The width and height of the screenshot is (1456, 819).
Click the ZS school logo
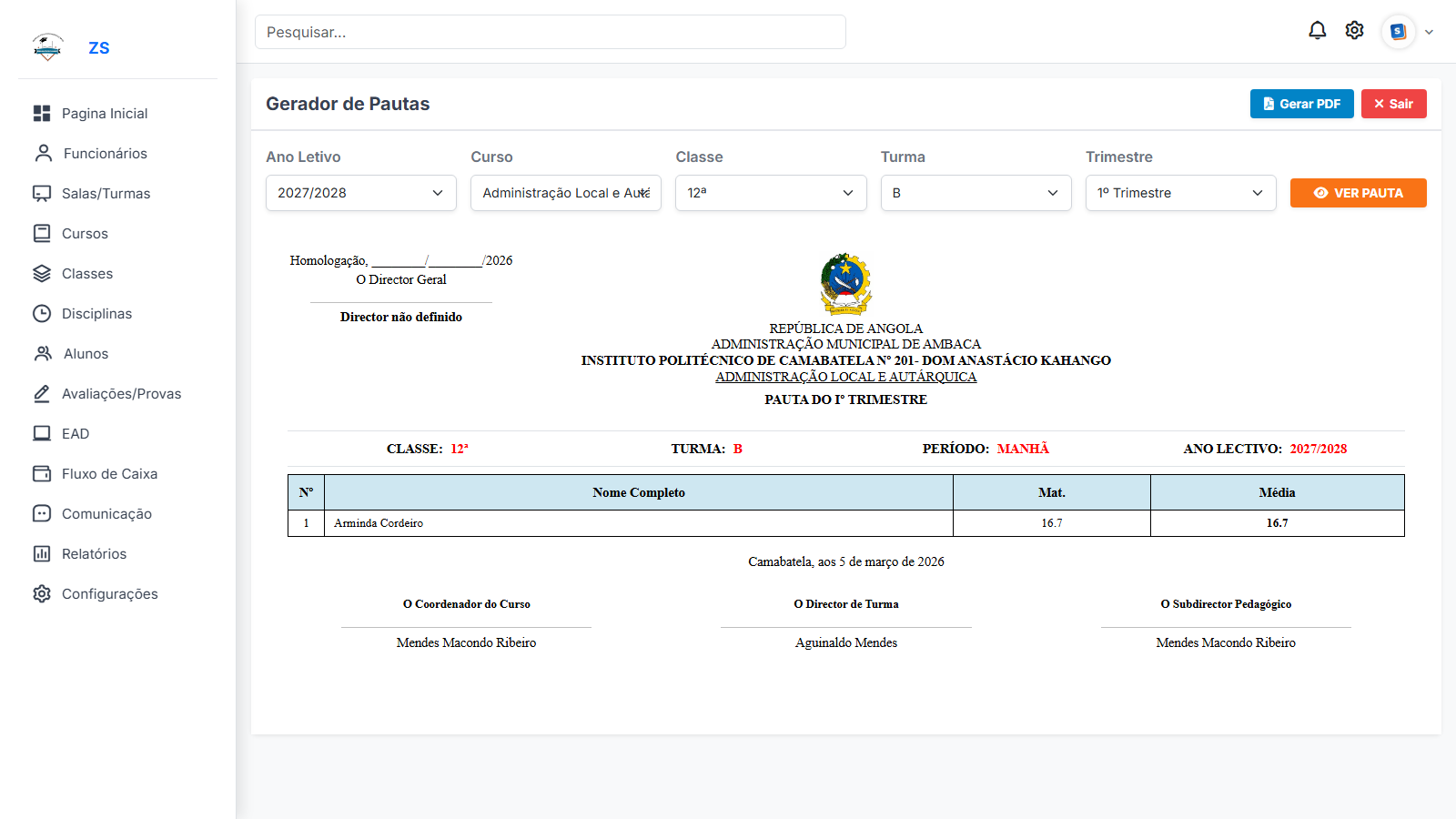[47, 47]
